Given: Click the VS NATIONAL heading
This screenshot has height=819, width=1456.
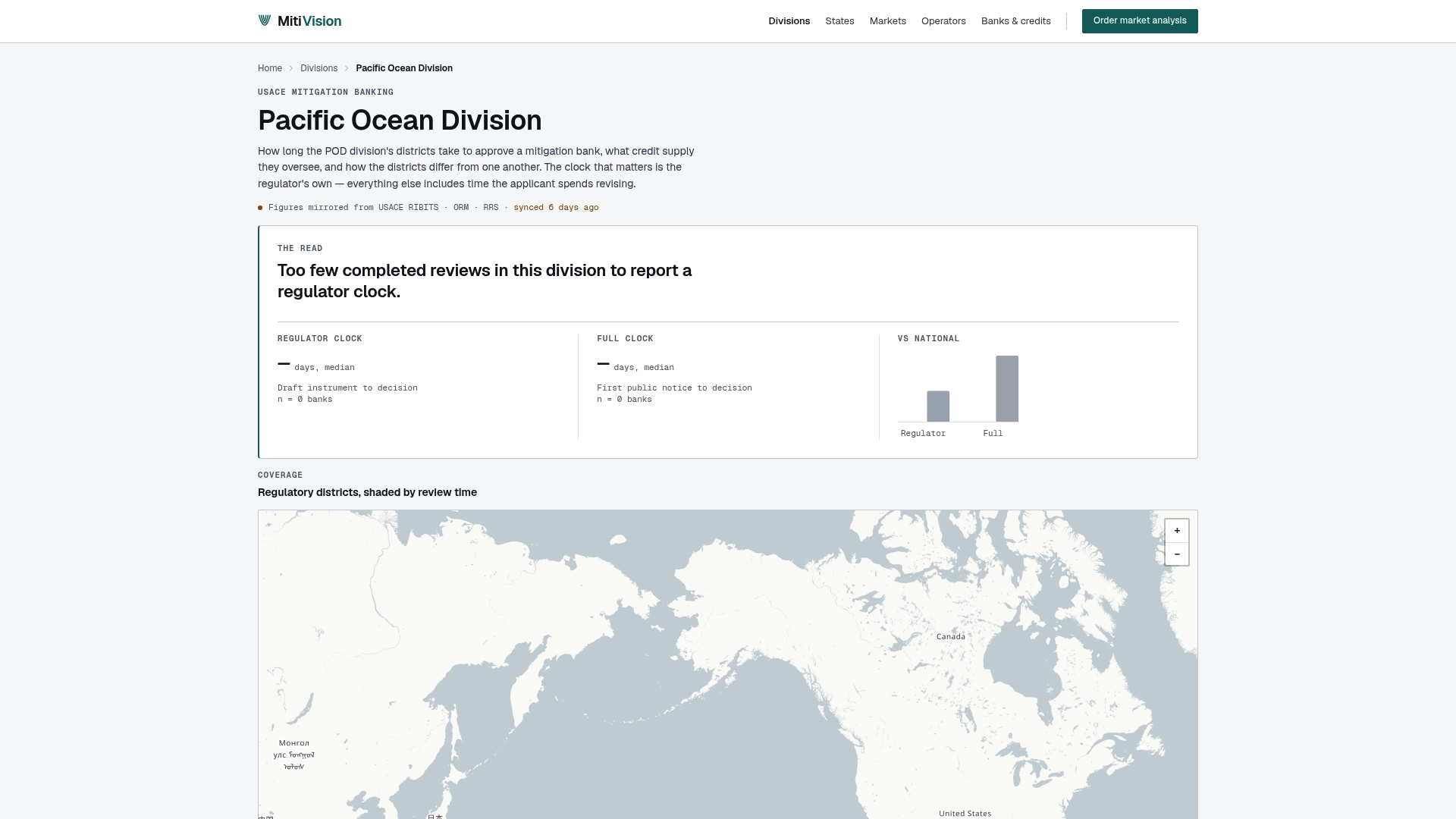Looking at the screenshot, I should coord(928,339).
